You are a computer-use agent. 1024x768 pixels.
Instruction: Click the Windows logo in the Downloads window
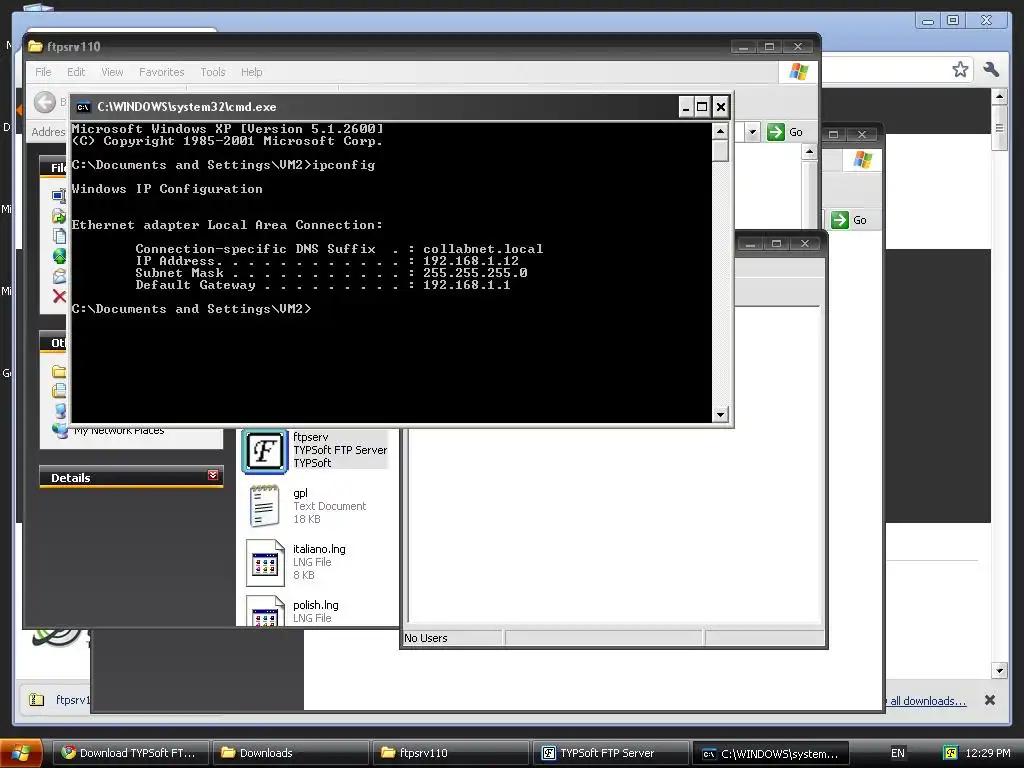click(863, 159)
